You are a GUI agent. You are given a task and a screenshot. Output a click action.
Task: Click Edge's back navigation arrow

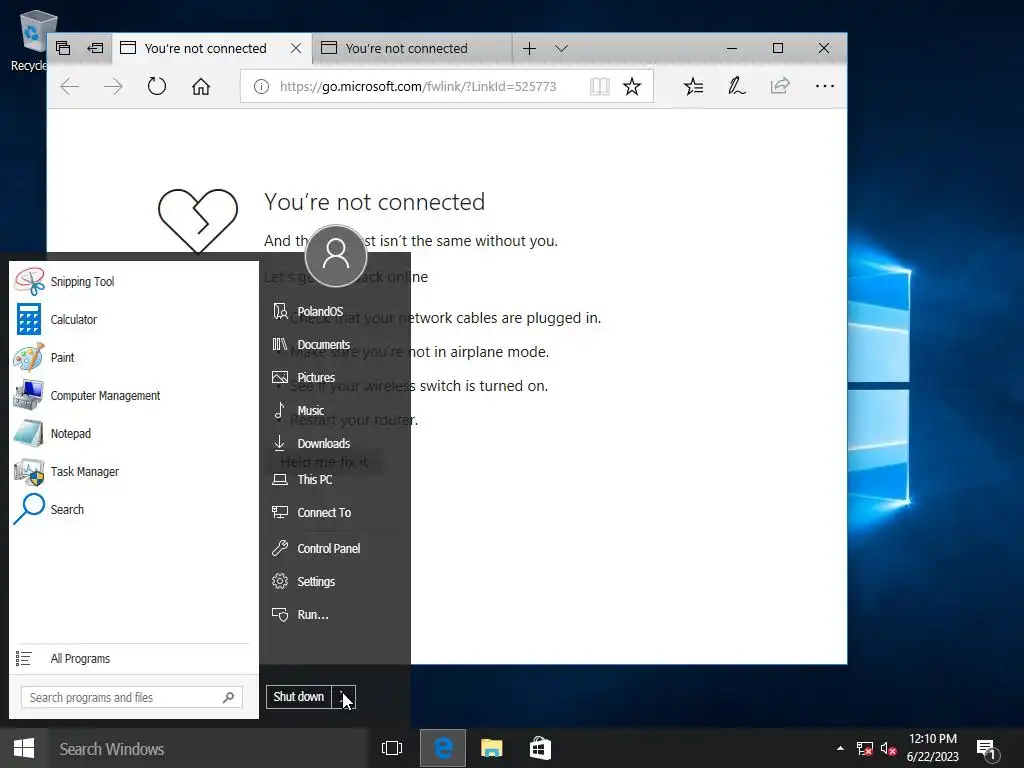69,86
